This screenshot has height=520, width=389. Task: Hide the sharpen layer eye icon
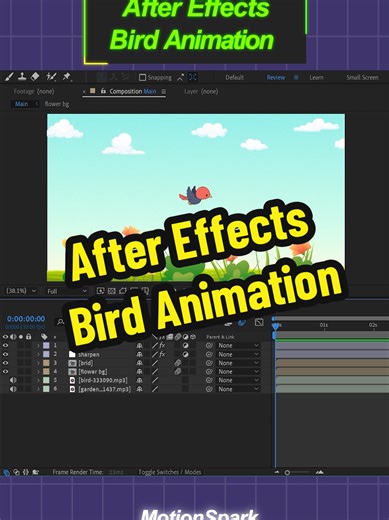tap(5, 354)
